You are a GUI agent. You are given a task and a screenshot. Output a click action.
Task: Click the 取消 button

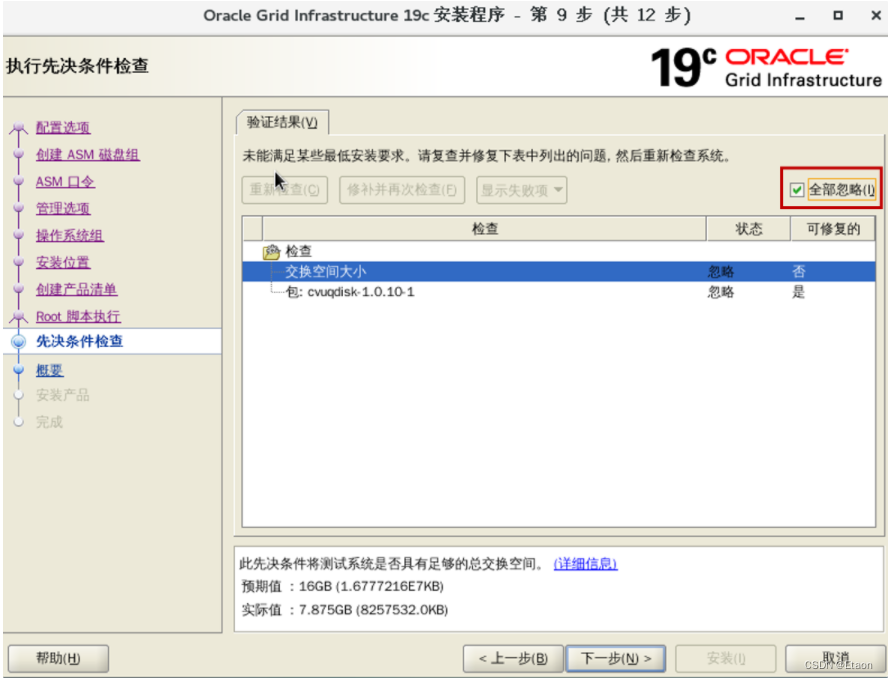click(x=835, y=659)
